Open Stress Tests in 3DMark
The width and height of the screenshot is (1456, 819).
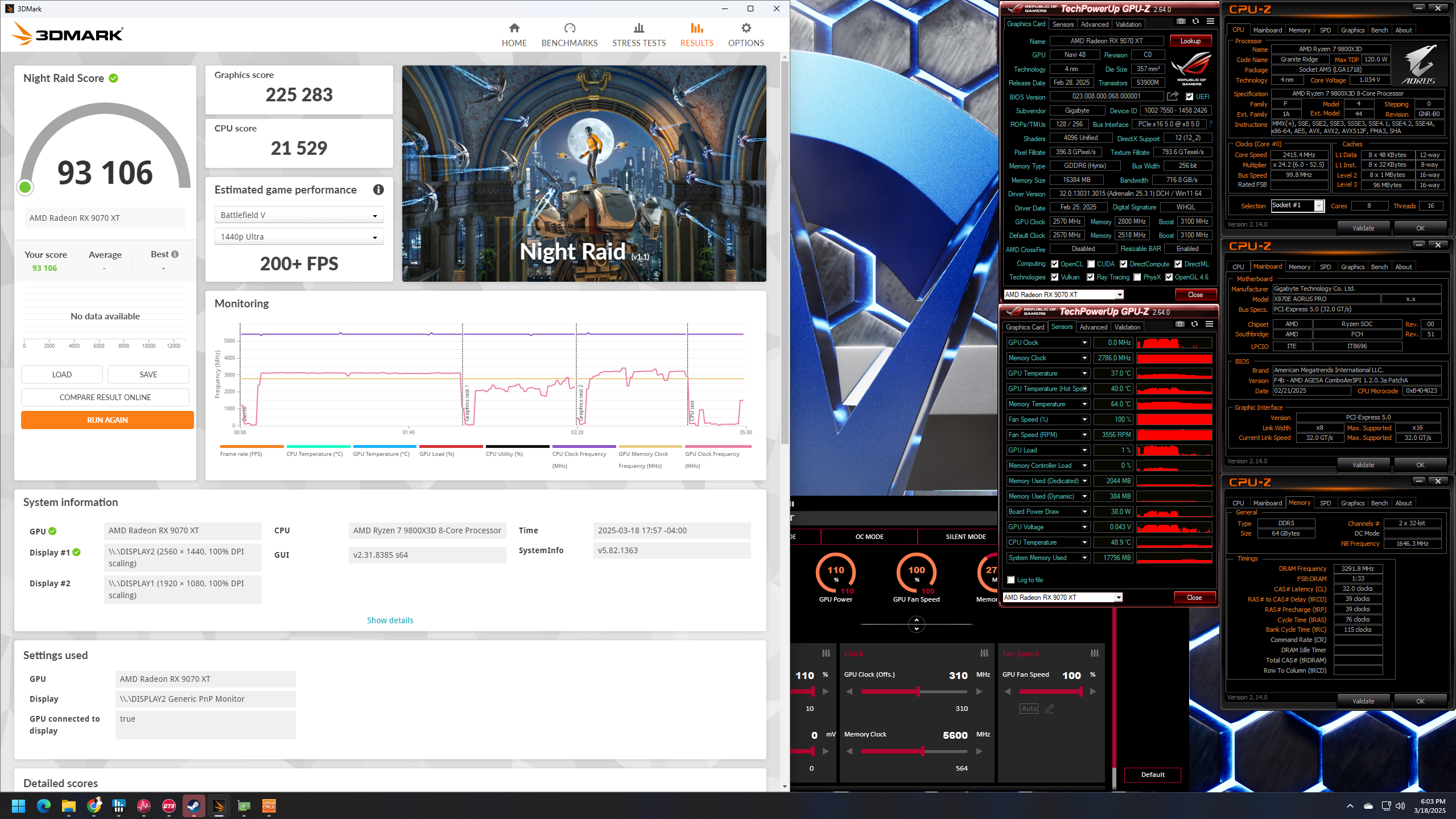[639, 35]
